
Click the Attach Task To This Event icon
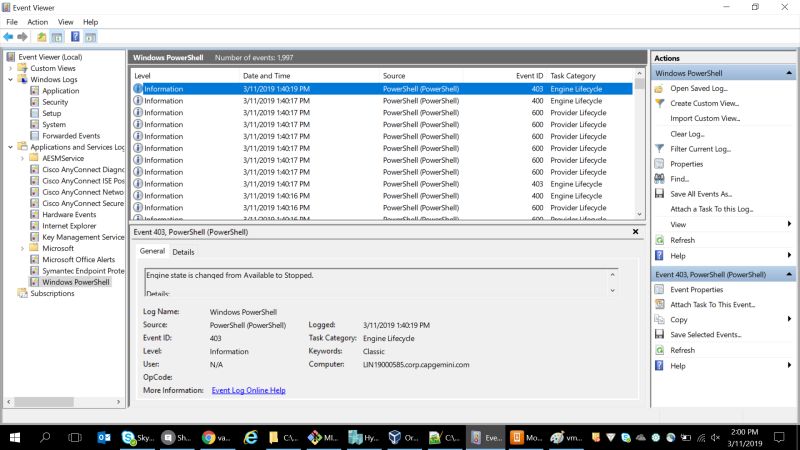(x=659, y=305)
